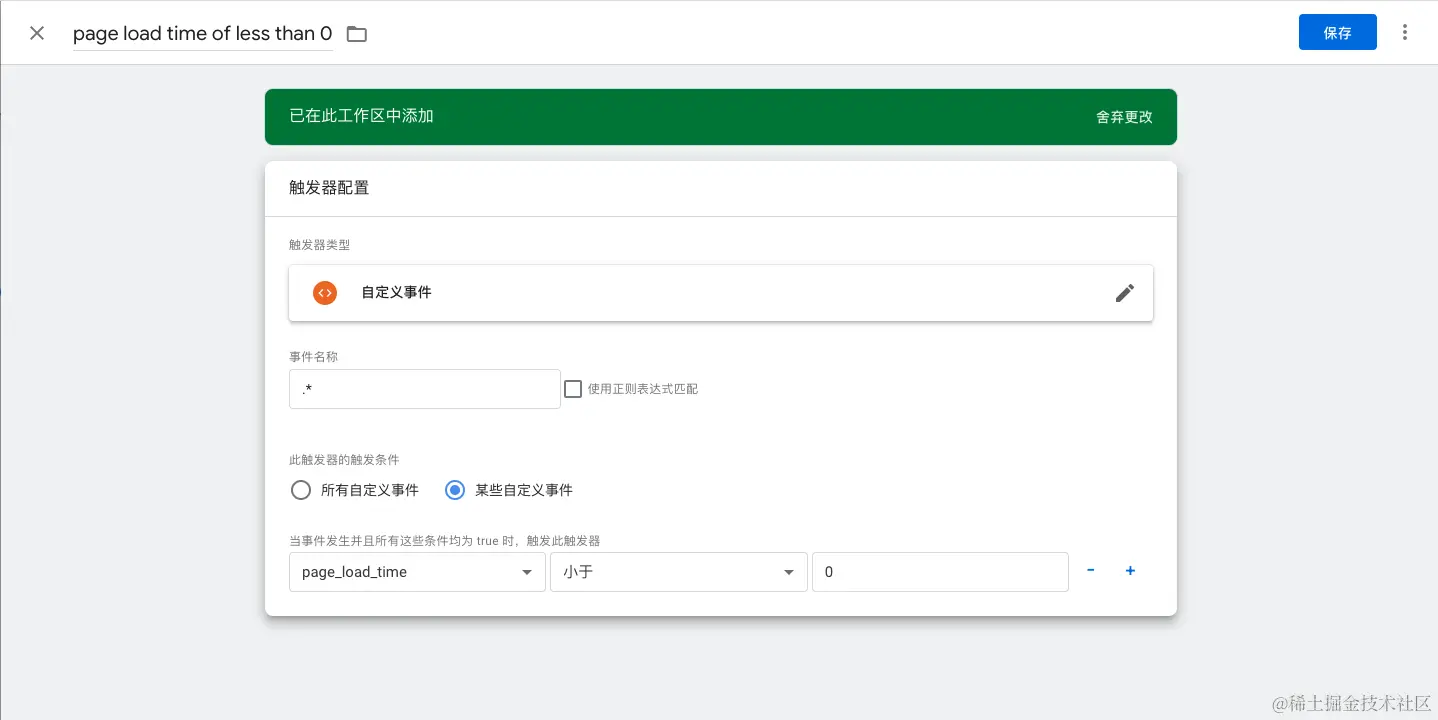The height and width of the screenshot is (720, 1438).
Task: Open trigger type editor via pencil icon
Action: pyautogui.click(x=1124, y=292)
